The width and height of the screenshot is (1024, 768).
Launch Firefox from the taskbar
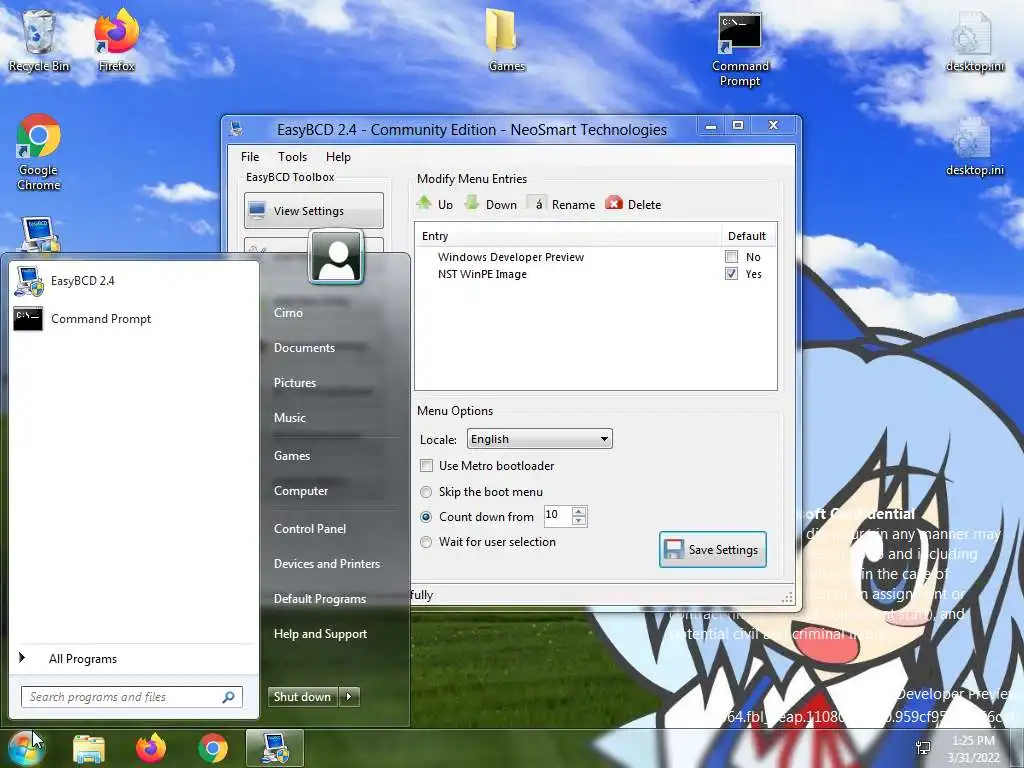coord(151,748)
